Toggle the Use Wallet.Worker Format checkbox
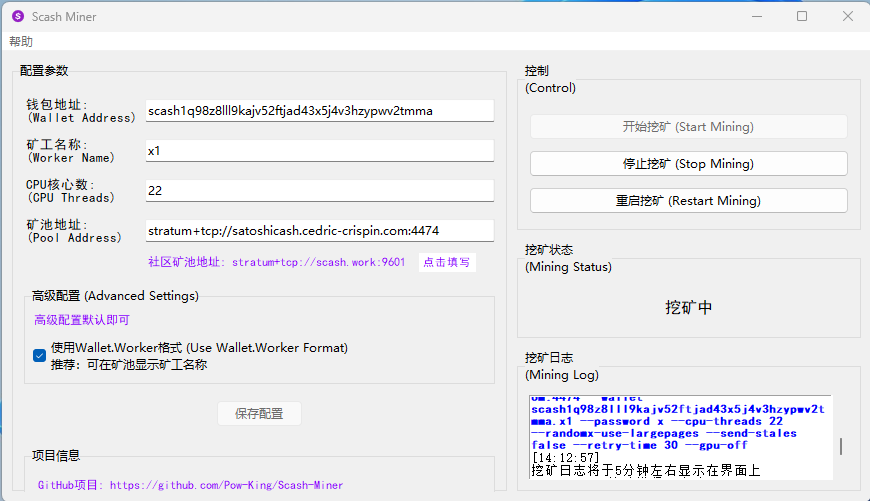Viewport: 870px width, 501px height. 39,356
